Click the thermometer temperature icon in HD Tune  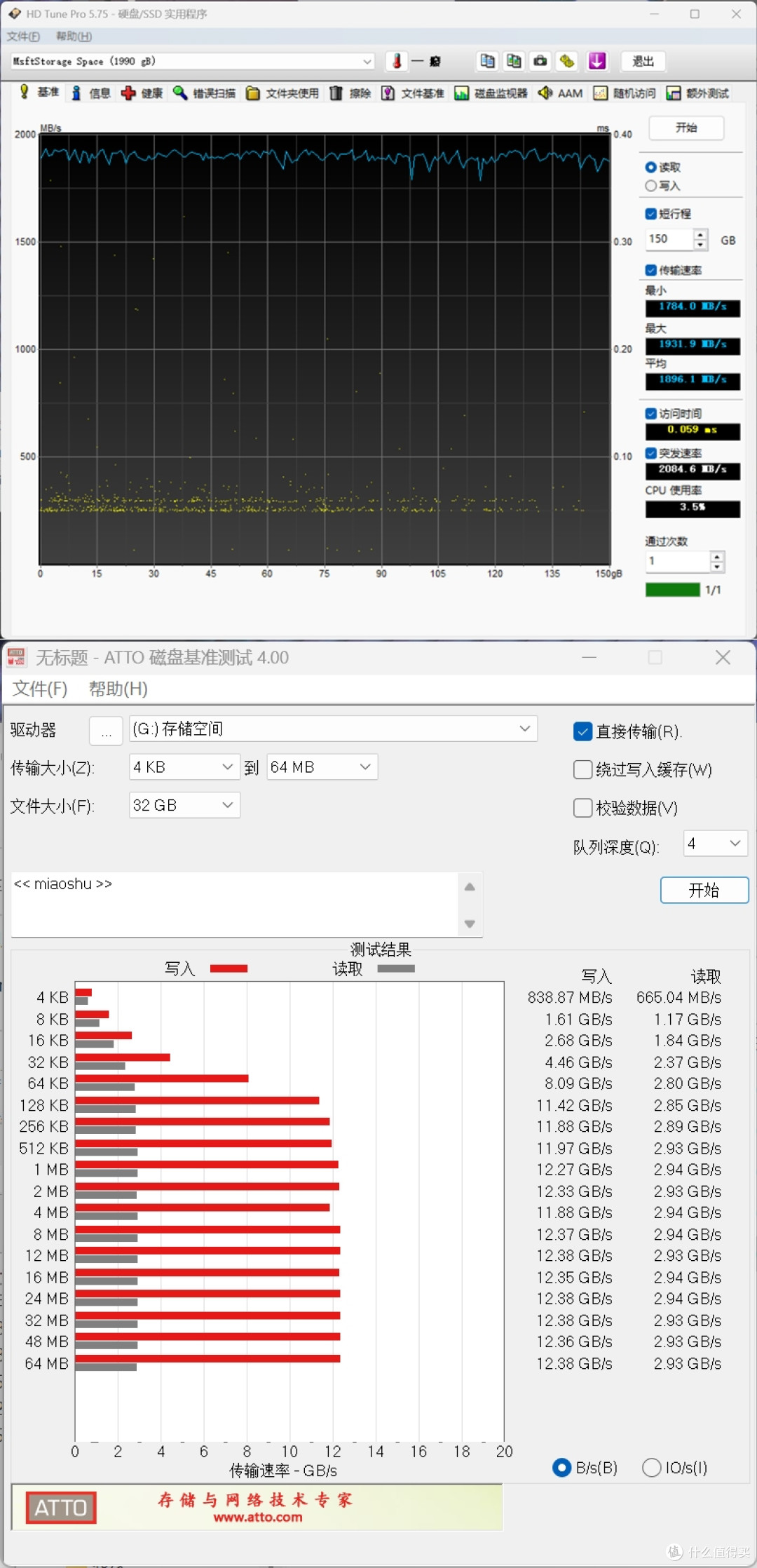coord(397,61)
